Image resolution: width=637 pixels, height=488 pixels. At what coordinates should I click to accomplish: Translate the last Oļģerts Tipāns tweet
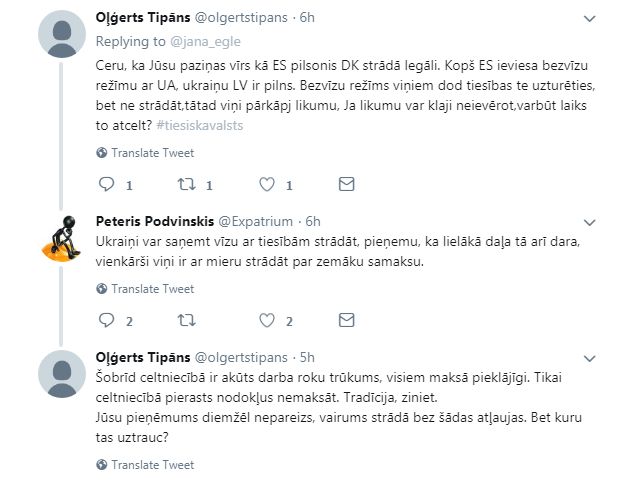pyautogui.click(x=152, y=464)
